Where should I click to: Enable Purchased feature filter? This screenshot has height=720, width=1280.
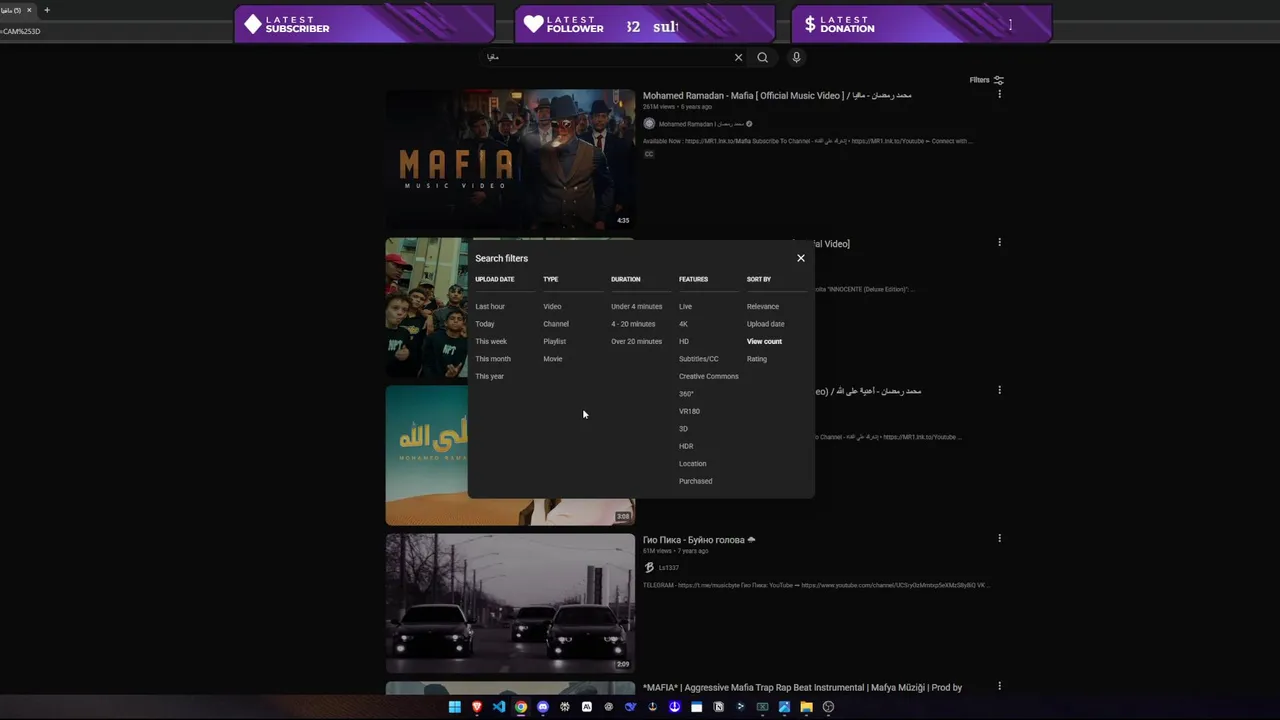click(695, 481)
